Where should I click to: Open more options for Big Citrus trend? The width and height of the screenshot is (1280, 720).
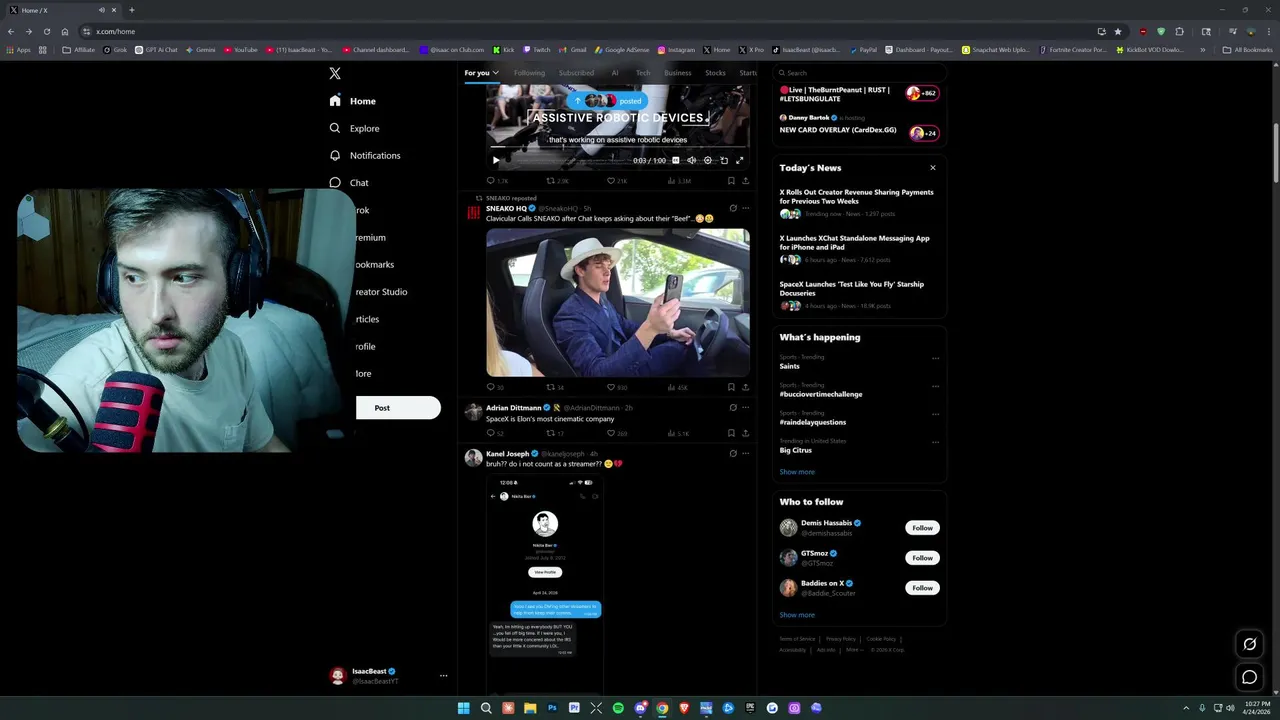pyautogui.click(x=935, y=442)
